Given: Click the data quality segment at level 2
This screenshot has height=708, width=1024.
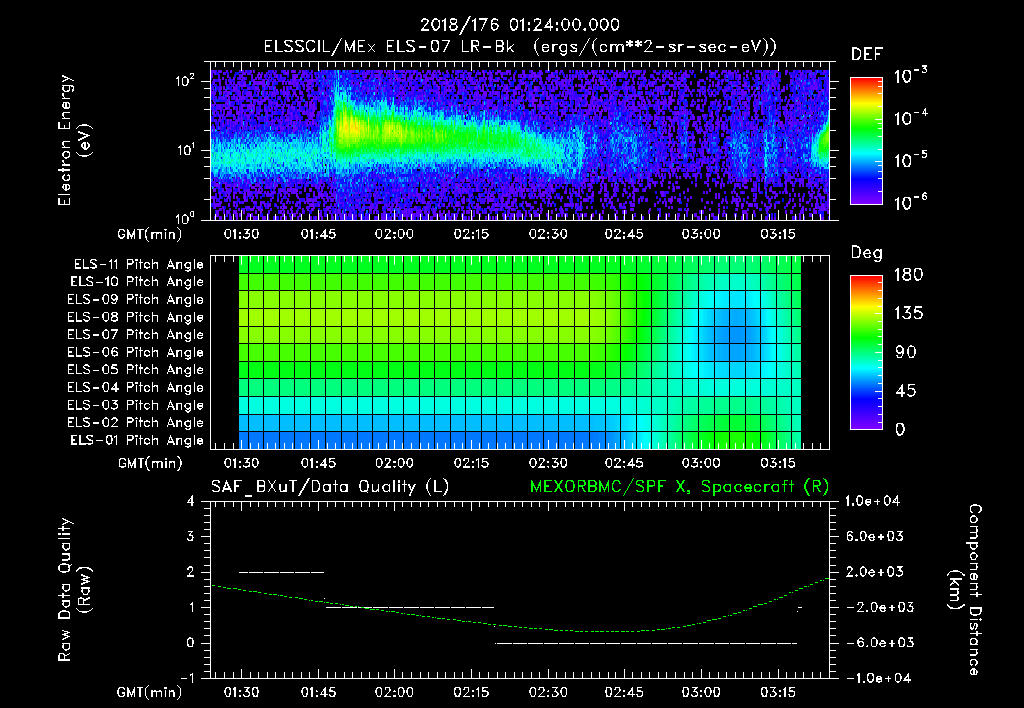Looking at the screenshot, I should click(x=281, y=572).
